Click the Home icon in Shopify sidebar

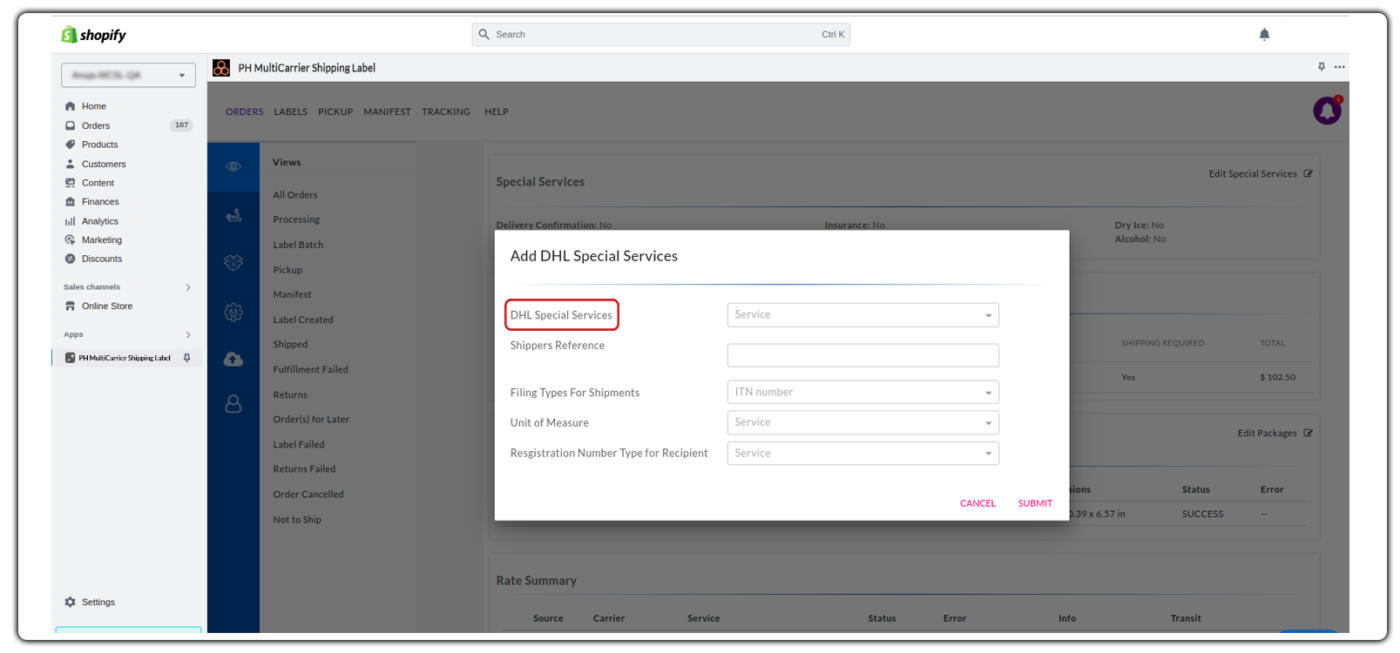click(70, 106)
